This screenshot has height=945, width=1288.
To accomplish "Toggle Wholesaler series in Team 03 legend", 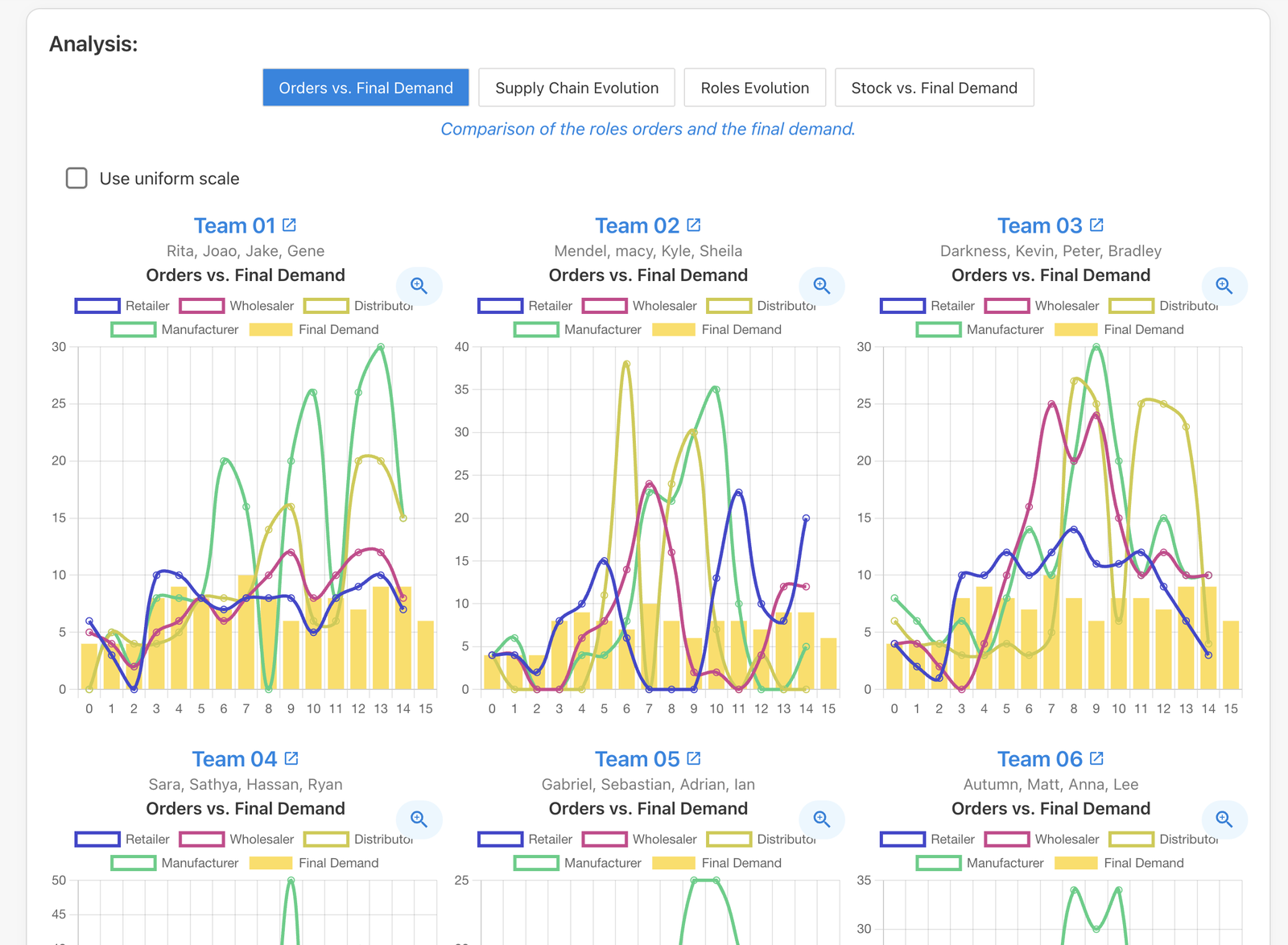I will tap(1042, 306).
